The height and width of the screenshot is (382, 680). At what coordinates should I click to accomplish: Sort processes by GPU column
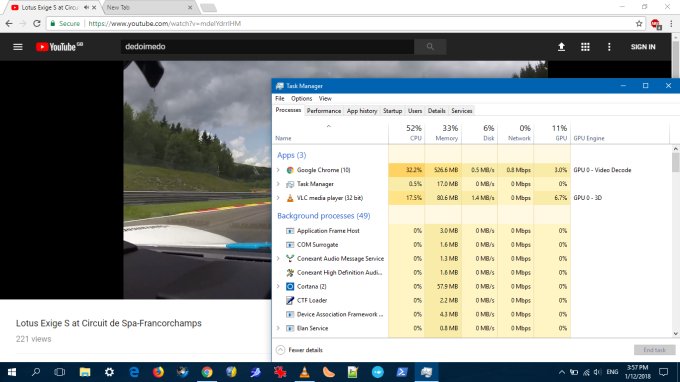click(x=552, y=133)
